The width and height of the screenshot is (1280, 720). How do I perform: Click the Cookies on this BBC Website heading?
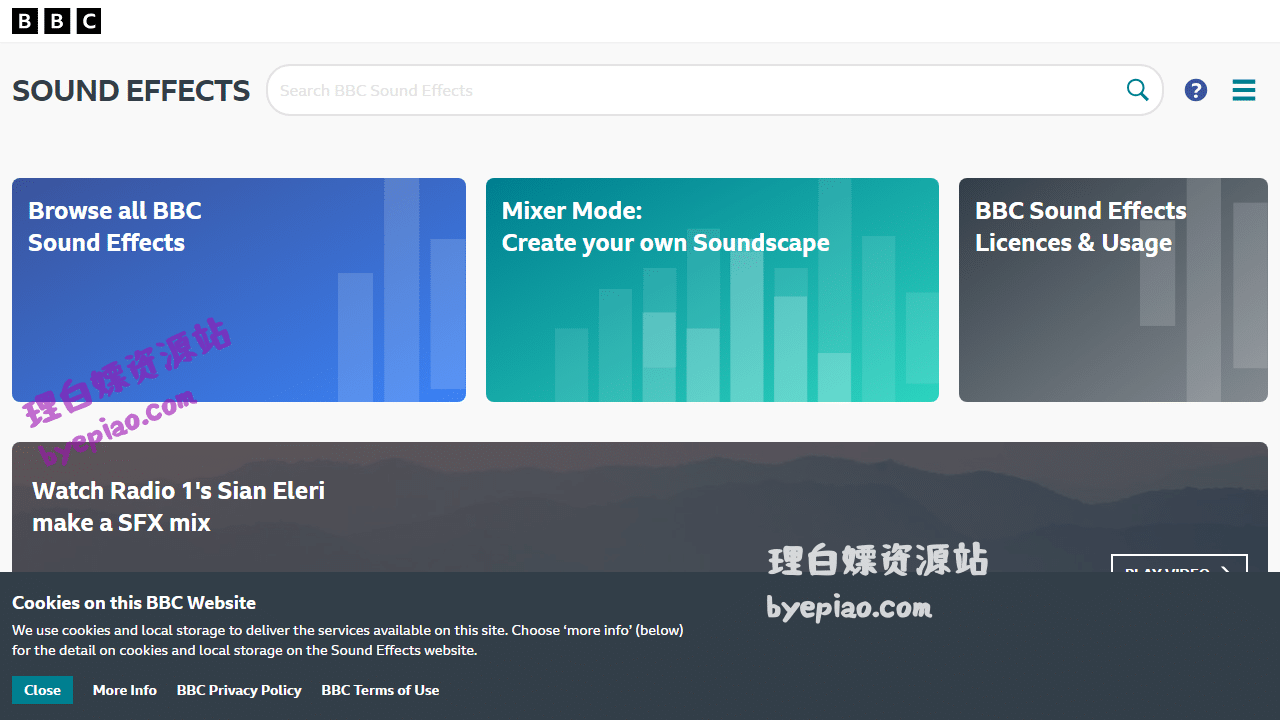[134, 603]
